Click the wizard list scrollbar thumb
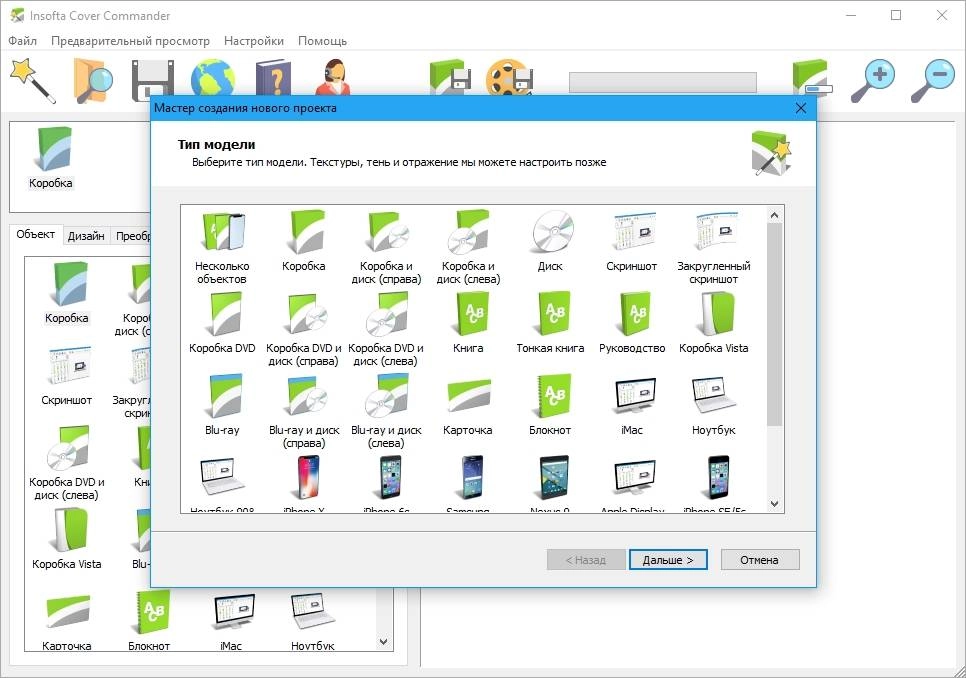The width and height of the screenshot is (966, 678). pos(774,324)
